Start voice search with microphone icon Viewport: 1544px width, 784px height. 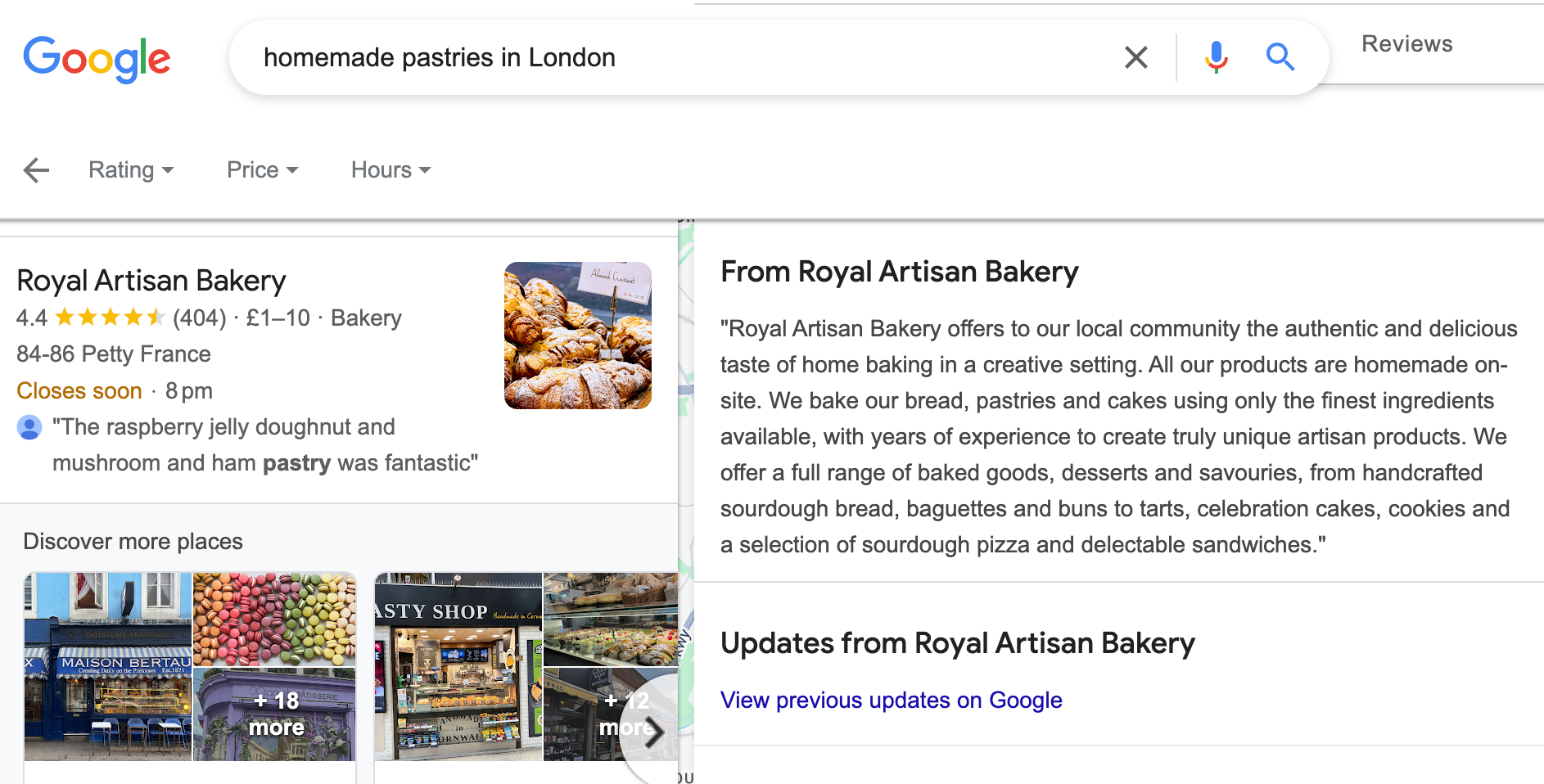pyautogui.click(x=1216, y=57)
